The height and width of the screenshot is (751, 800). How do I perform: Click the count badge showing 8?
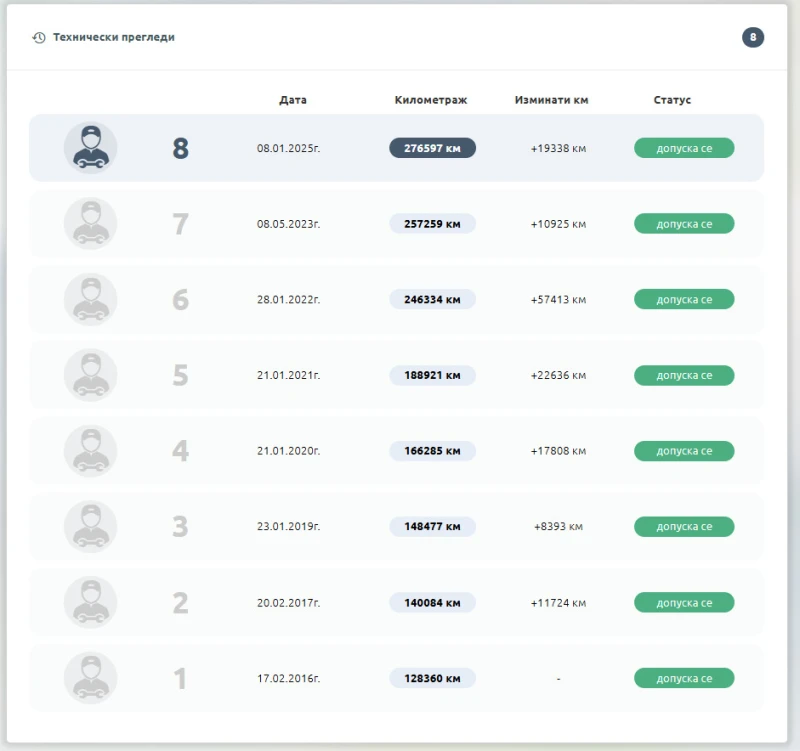[752, 38]
